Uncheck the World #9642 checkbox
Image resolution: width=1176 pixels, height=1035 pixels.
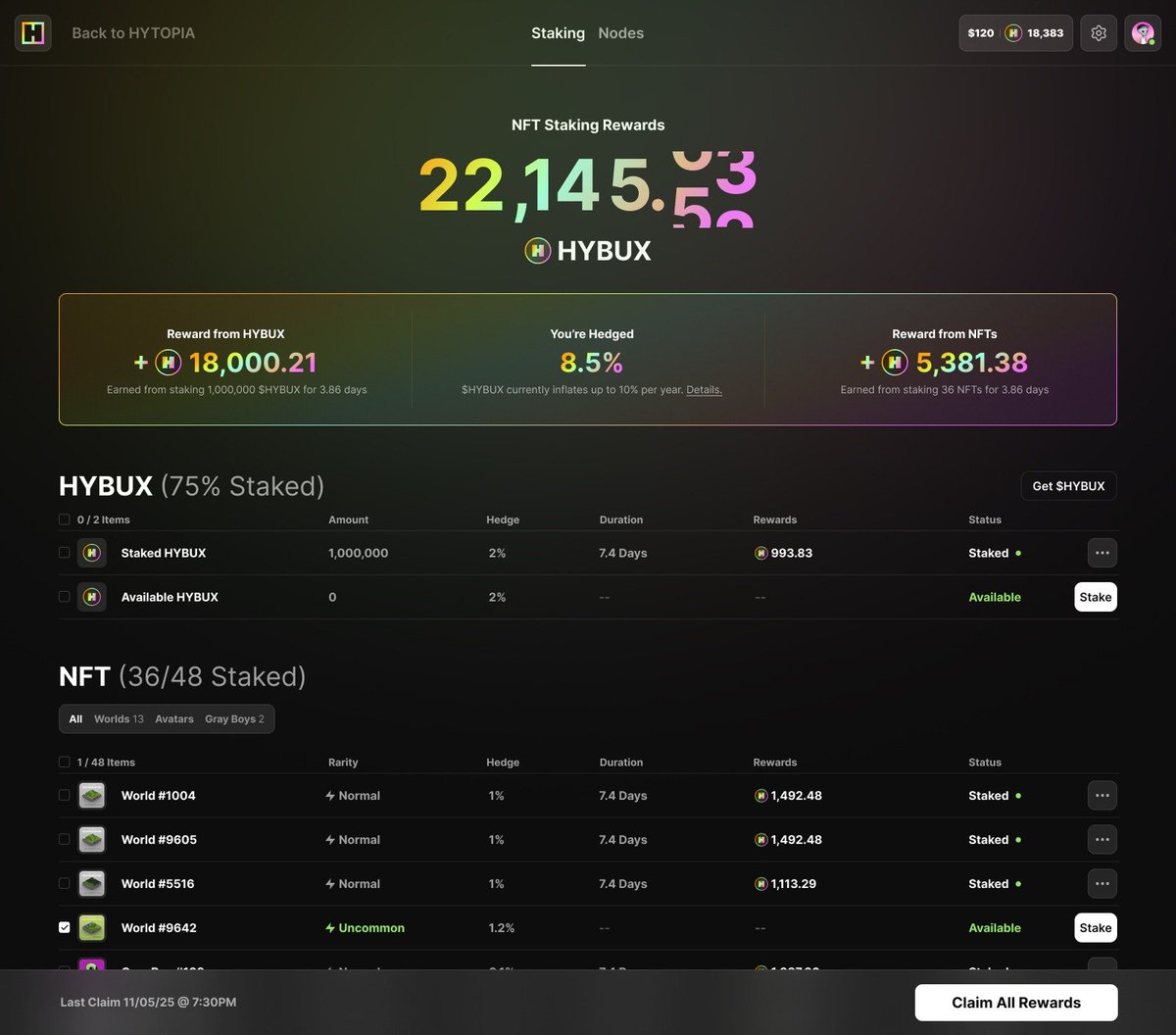click(65, 926)
